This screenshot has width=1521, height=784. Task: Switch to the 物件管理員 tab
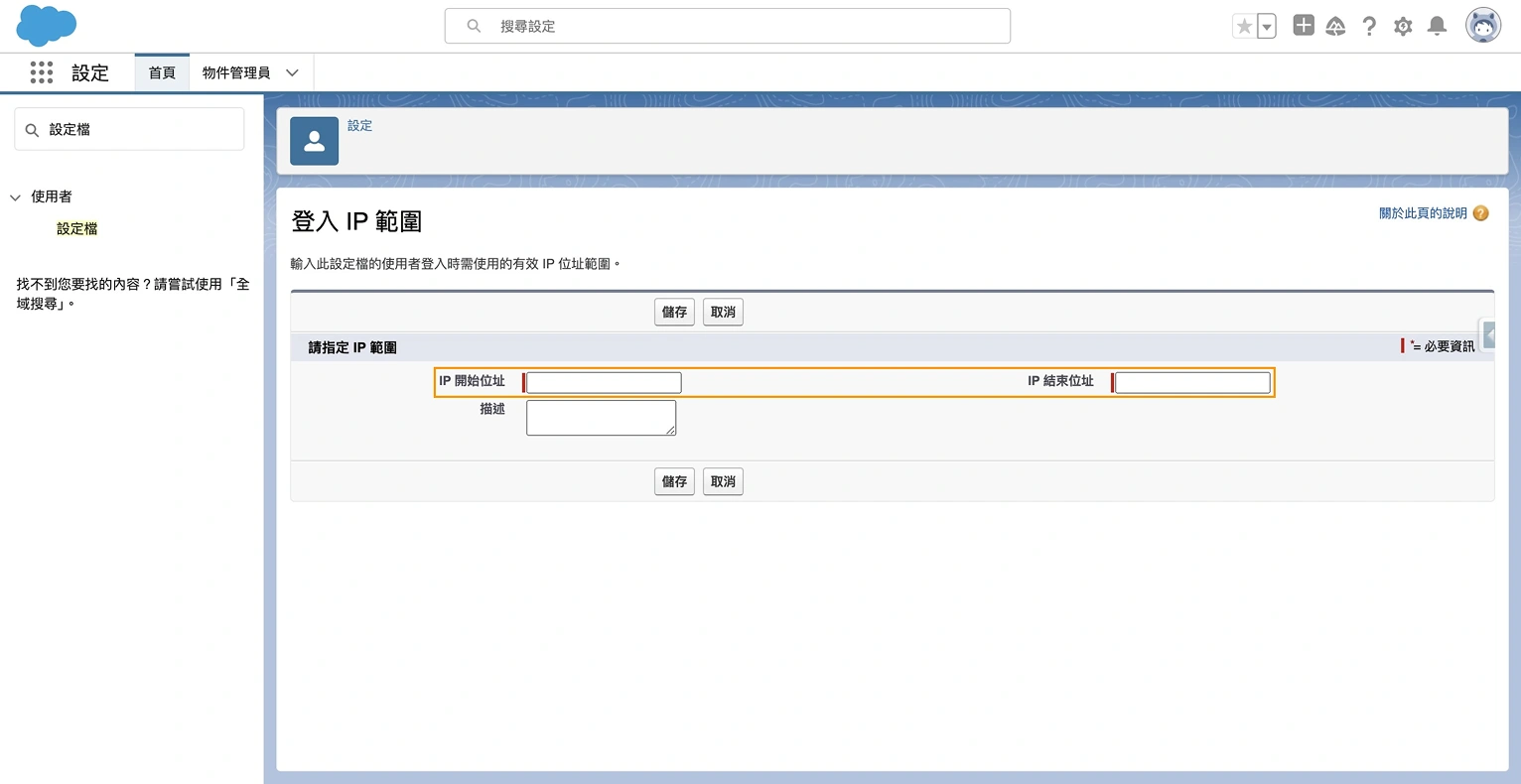pos(236,72)
